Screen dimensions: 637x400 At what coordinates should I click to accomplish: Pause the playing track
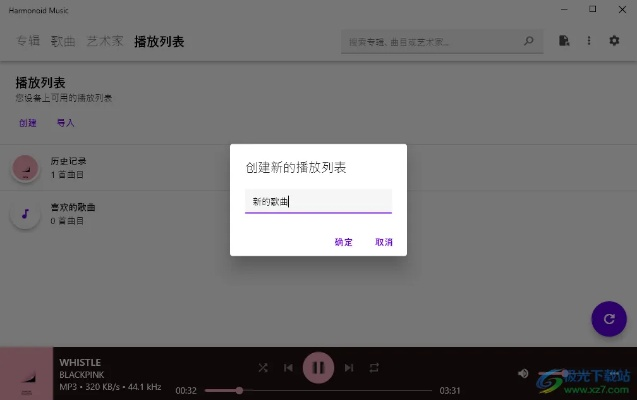(318, 368)
